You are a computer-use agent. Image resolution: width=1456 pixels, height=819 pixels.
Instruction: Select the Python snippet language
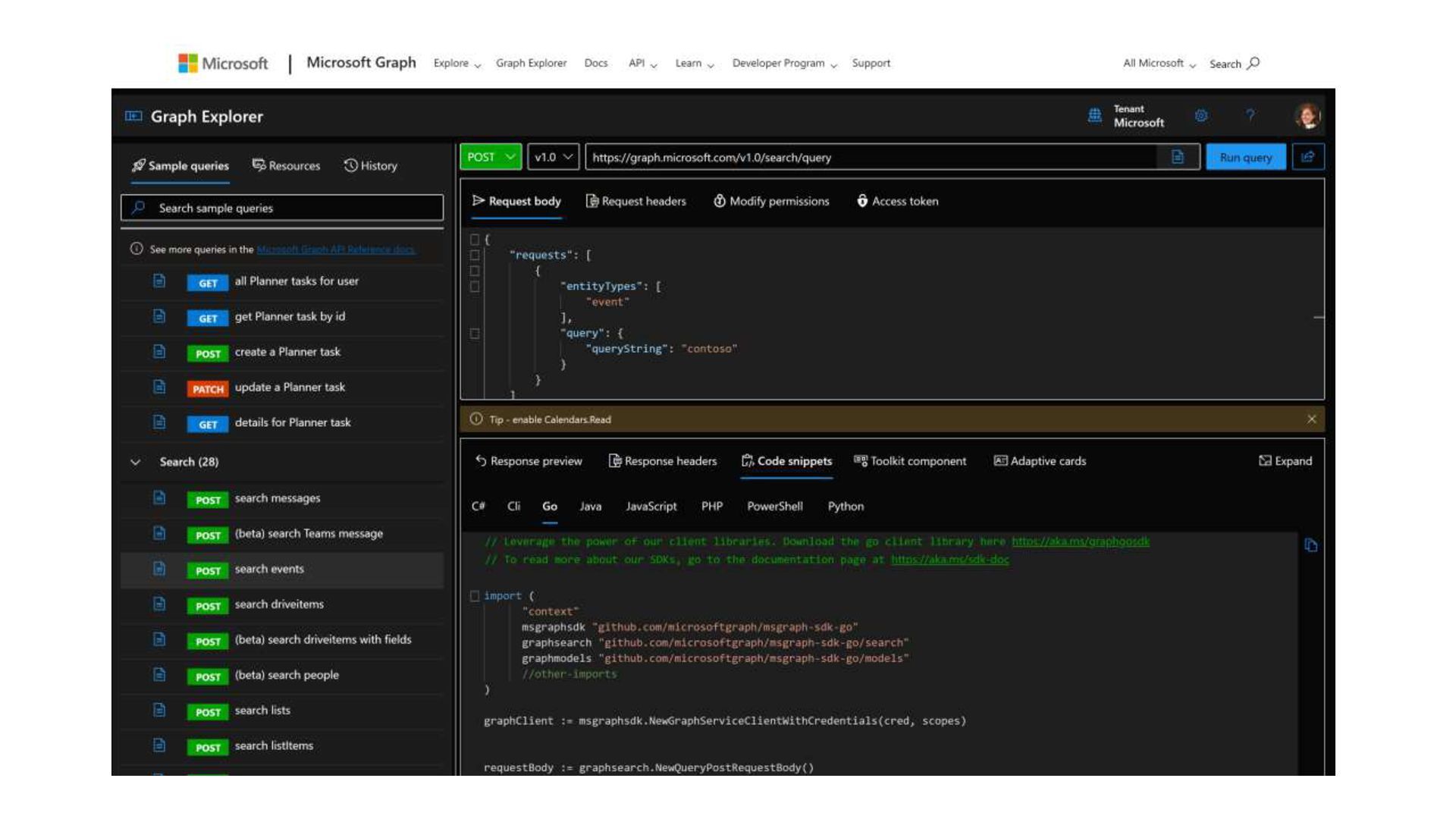click(x=846, y=507)
